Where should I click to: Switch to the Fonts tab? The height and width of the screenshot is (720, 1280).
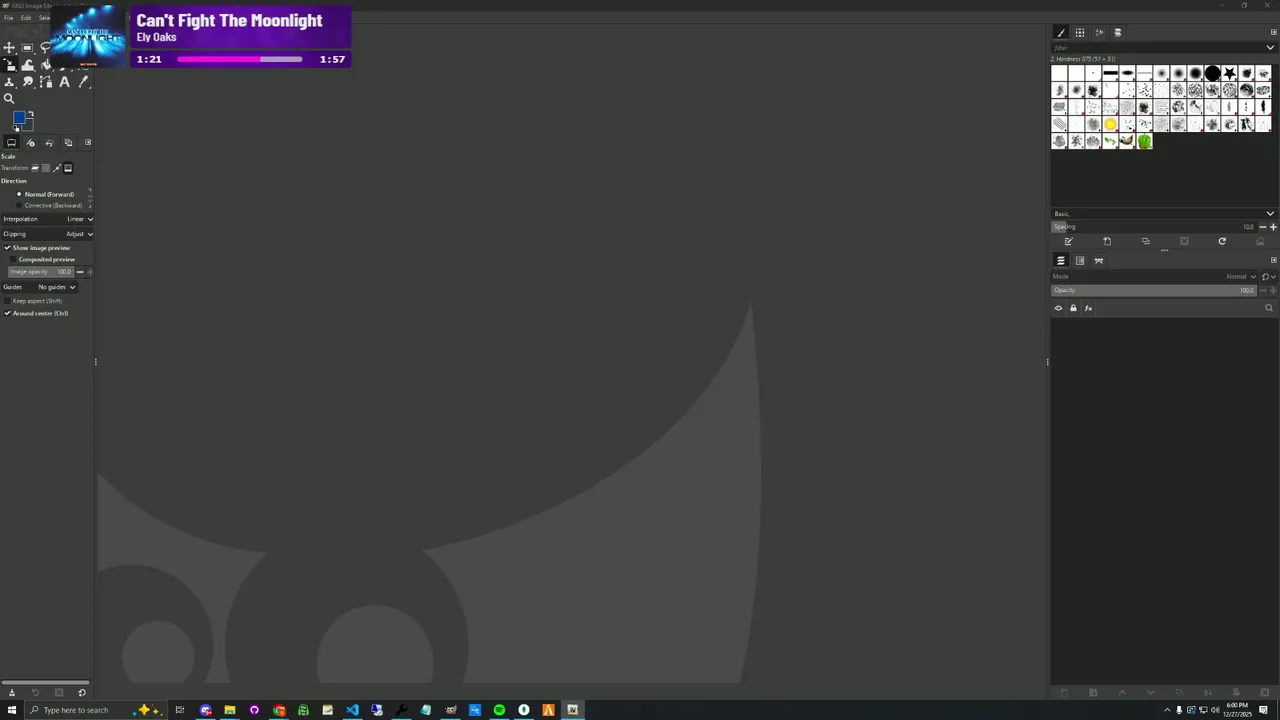1099,32
